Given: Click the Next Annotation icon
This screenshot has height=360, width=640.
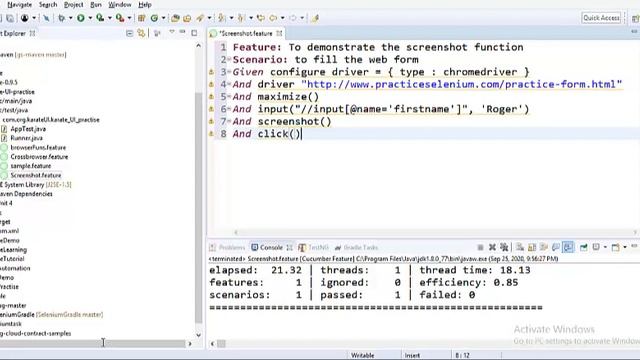Looking at the screenshot, I should pos(222,18).
